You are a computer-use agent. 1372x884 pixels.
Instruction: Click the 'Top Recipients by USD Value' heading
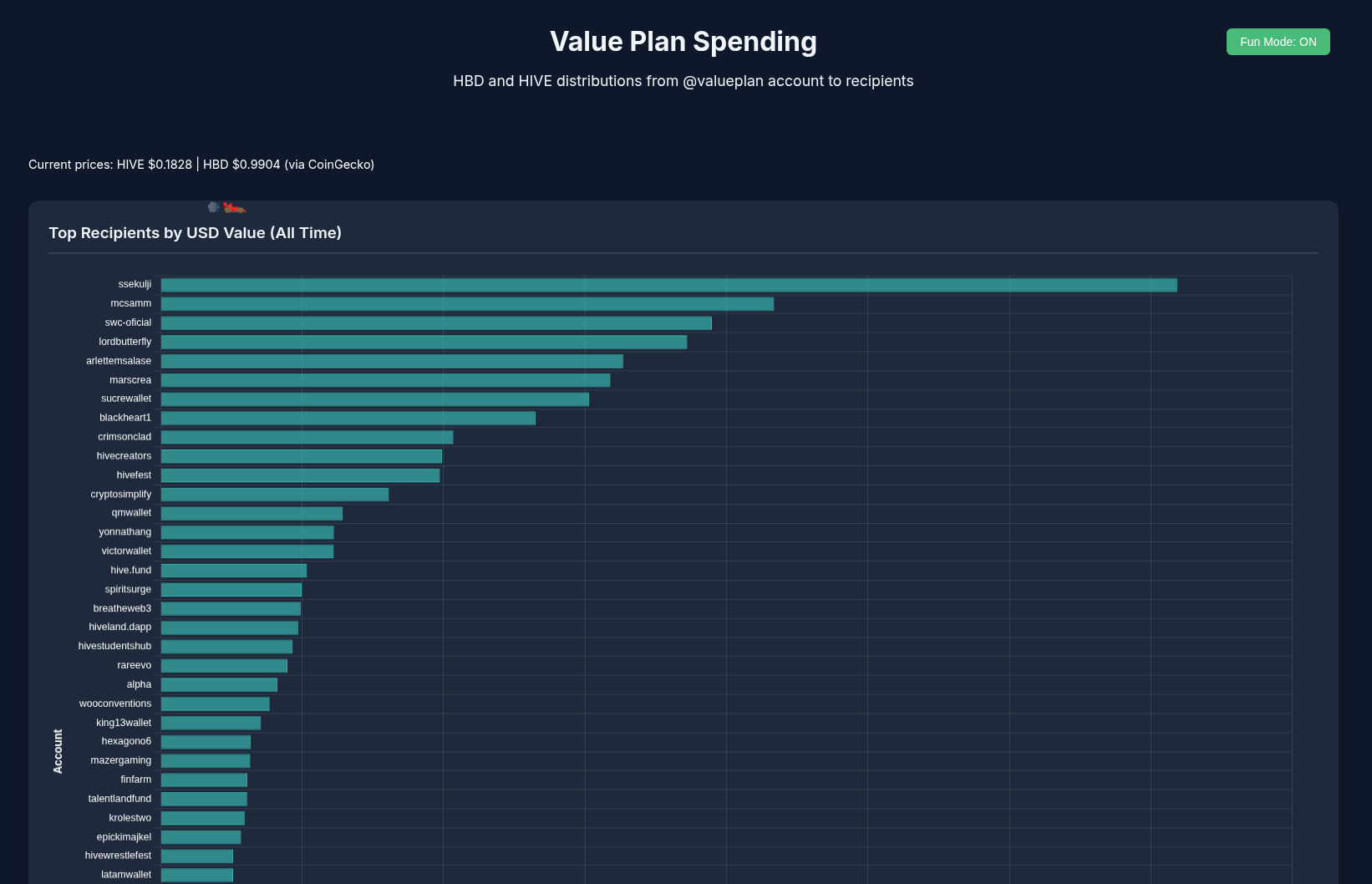(x=195, y=233)
